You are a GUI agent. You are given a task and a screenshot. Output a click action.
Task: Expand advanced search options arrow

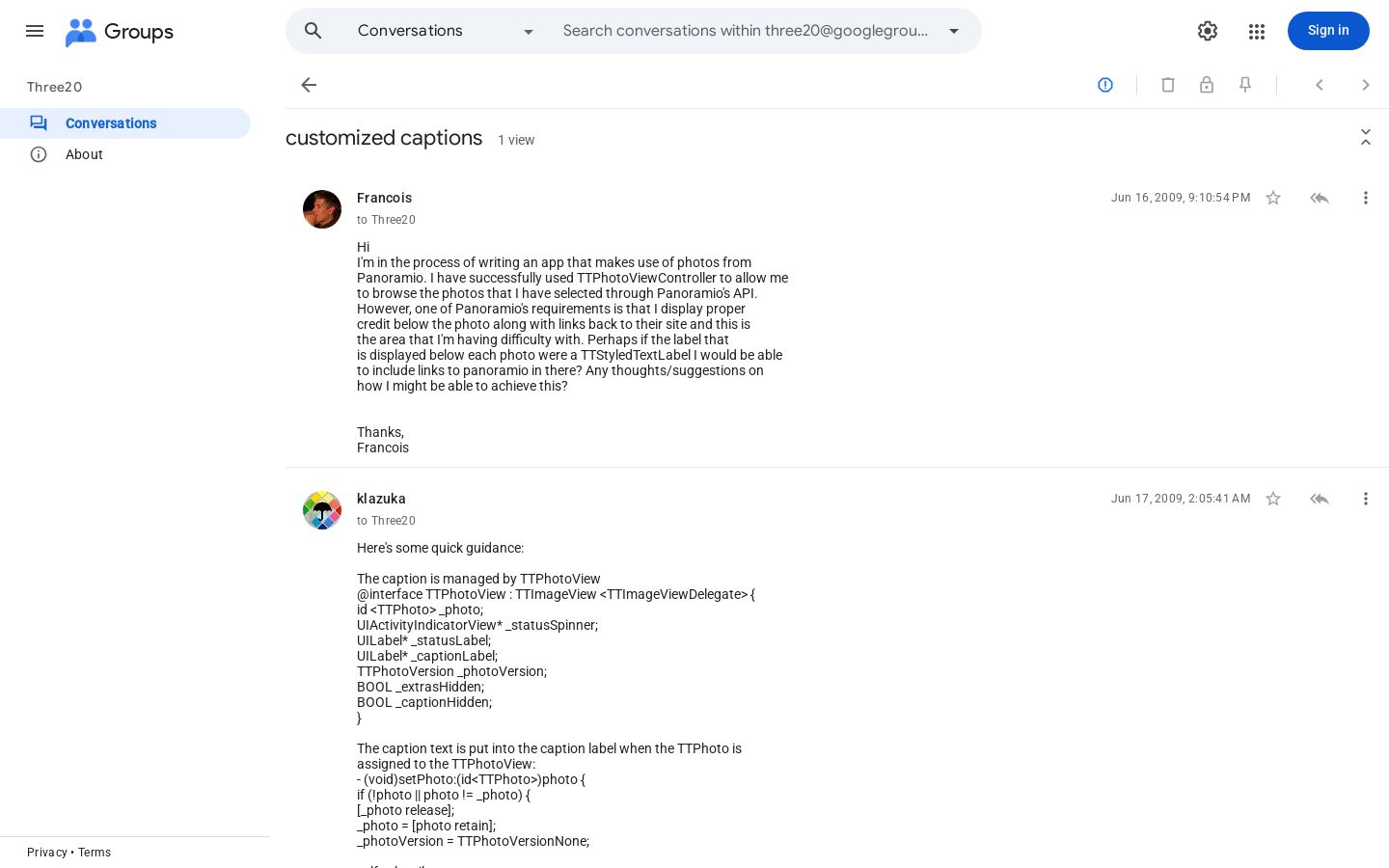click(954, 31)
